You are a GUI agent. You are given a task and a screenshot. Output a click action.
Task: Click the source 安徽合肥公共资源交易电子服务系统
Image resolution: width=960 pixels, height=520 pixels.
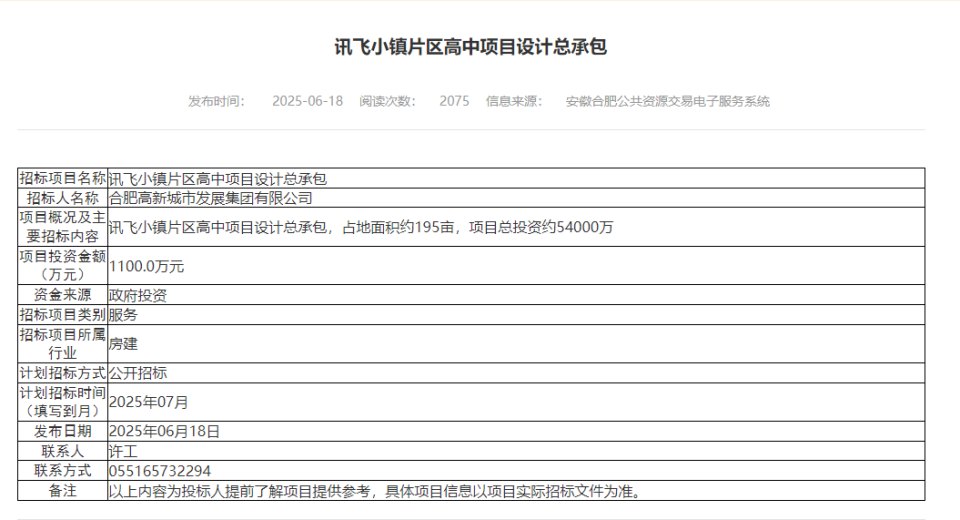[667, 101]
